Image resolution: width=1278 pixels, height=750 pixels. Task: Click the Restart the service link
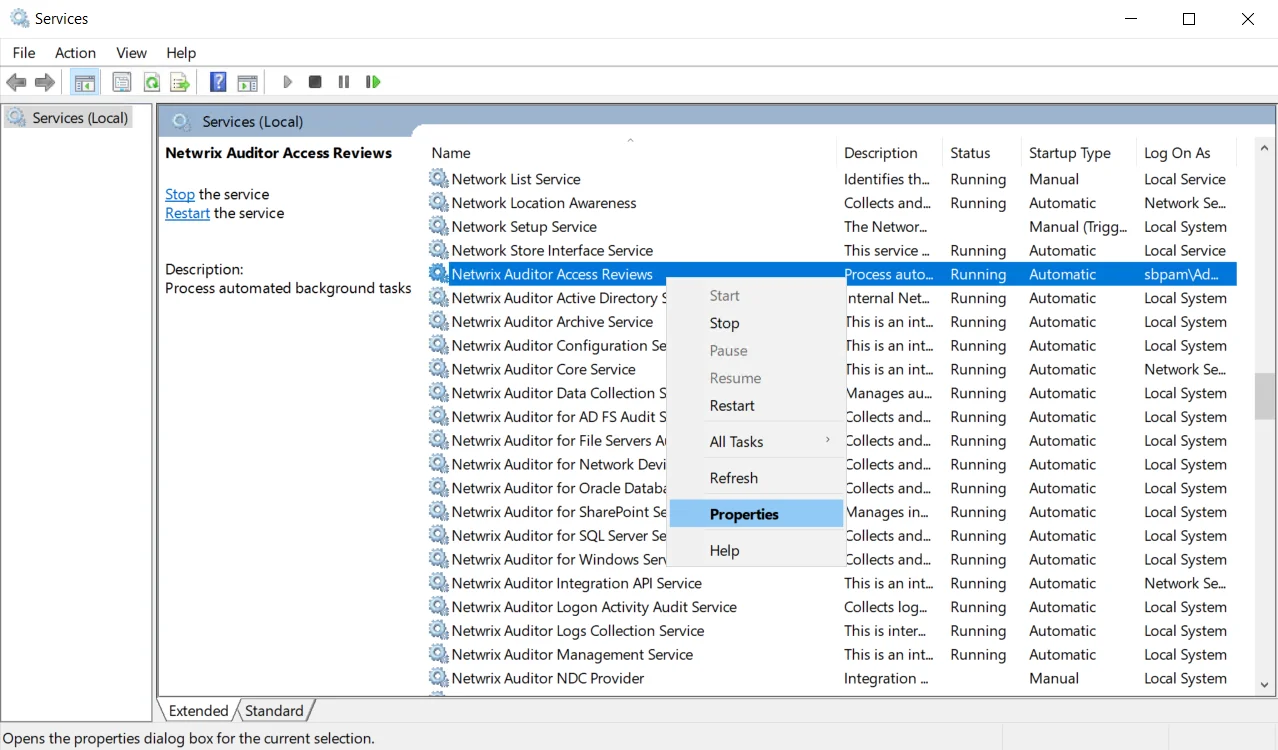pos(187,213)
